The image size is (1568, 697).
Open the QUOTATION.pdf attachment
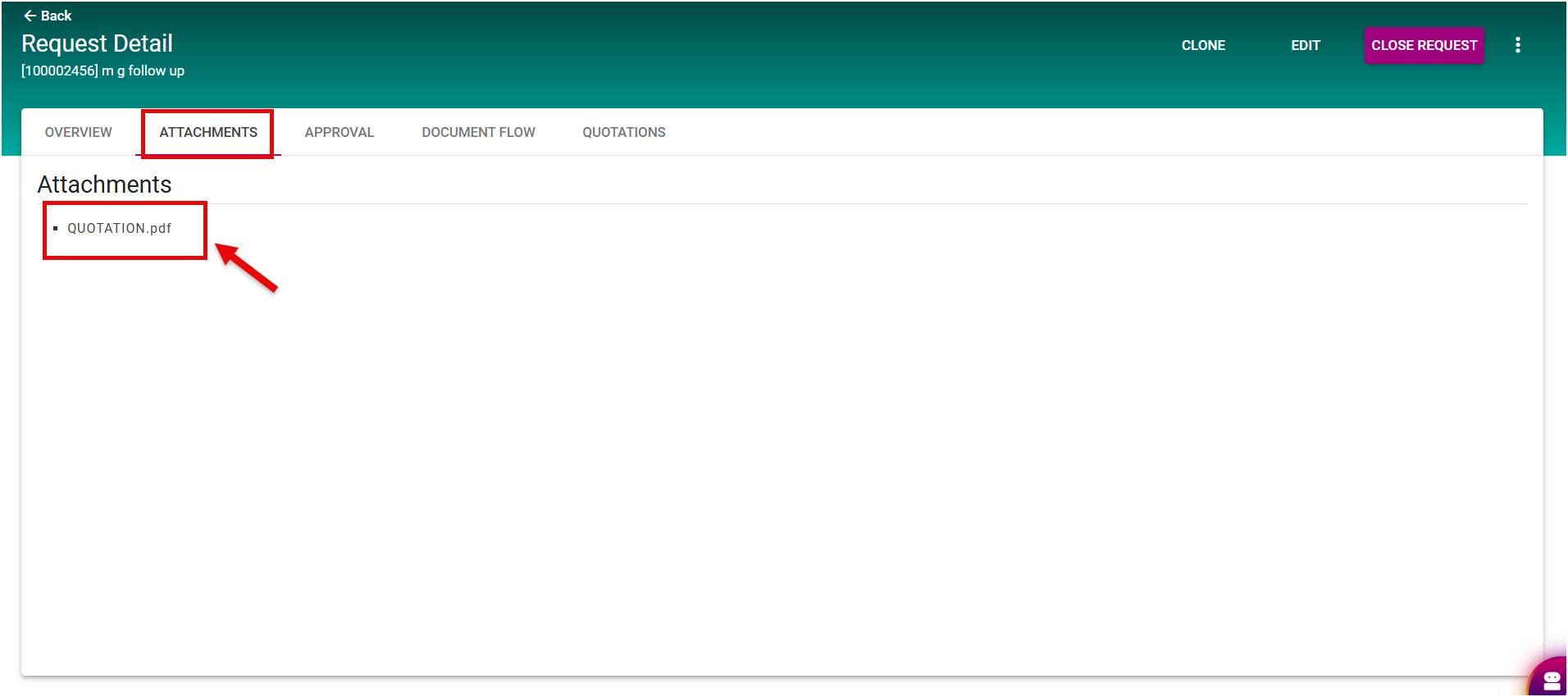click(119, 229)
